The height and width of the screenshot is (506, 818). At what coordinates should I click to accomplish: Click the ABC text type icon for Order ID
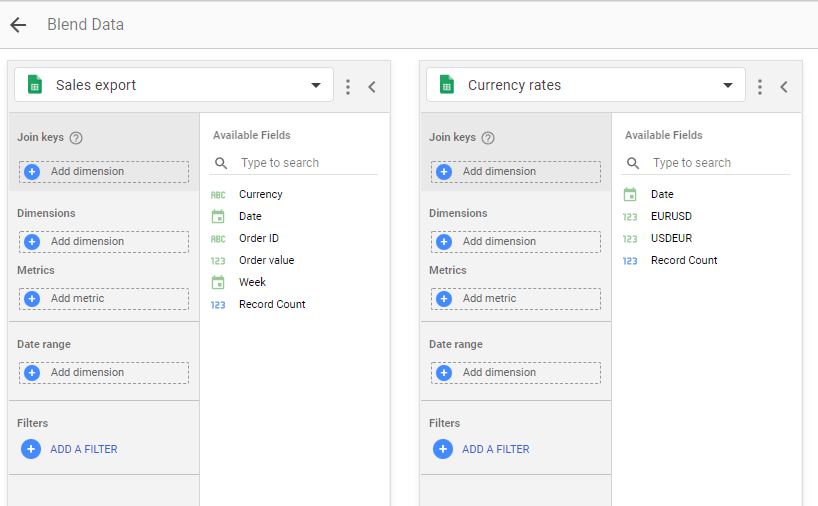[218, 239]
